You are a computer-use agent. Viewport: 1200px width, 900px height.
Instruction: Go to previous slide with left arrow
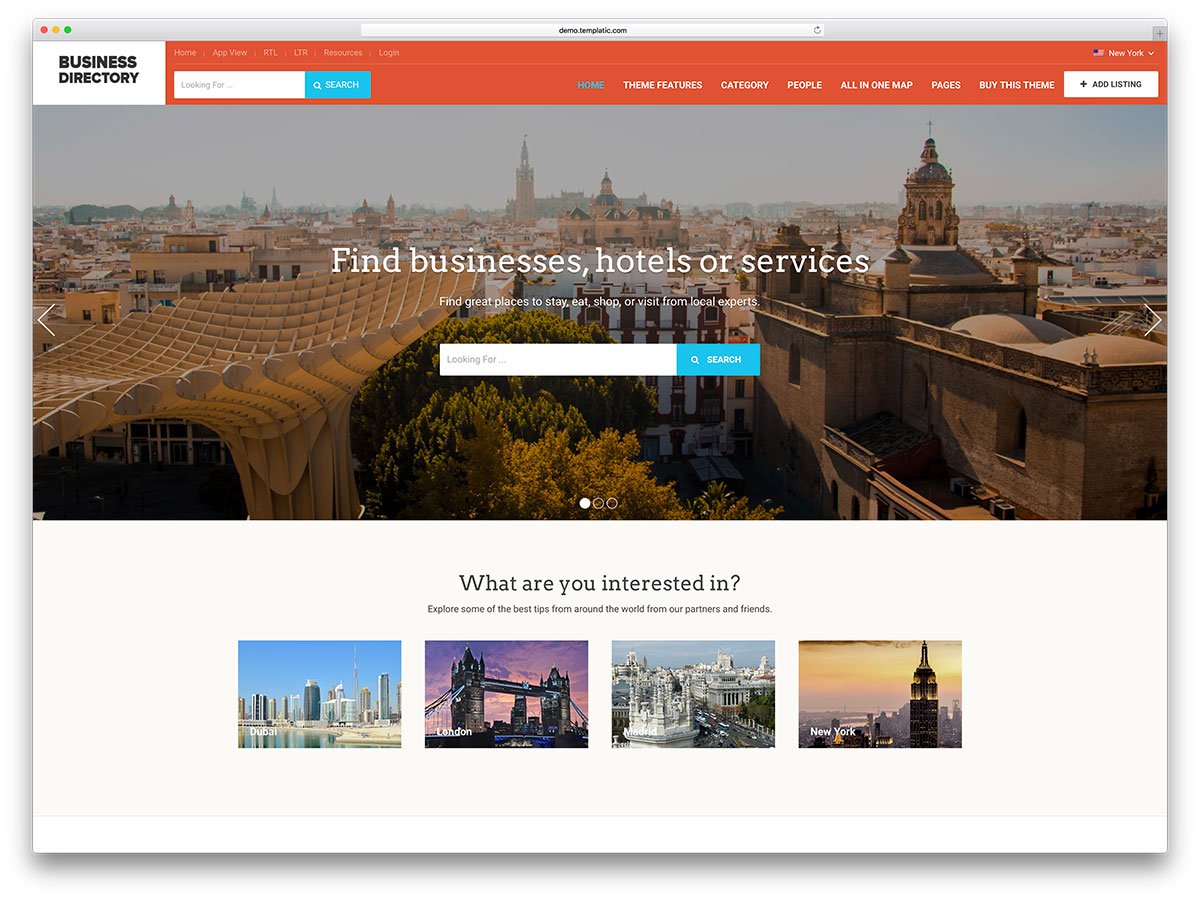tap(46, 320)
